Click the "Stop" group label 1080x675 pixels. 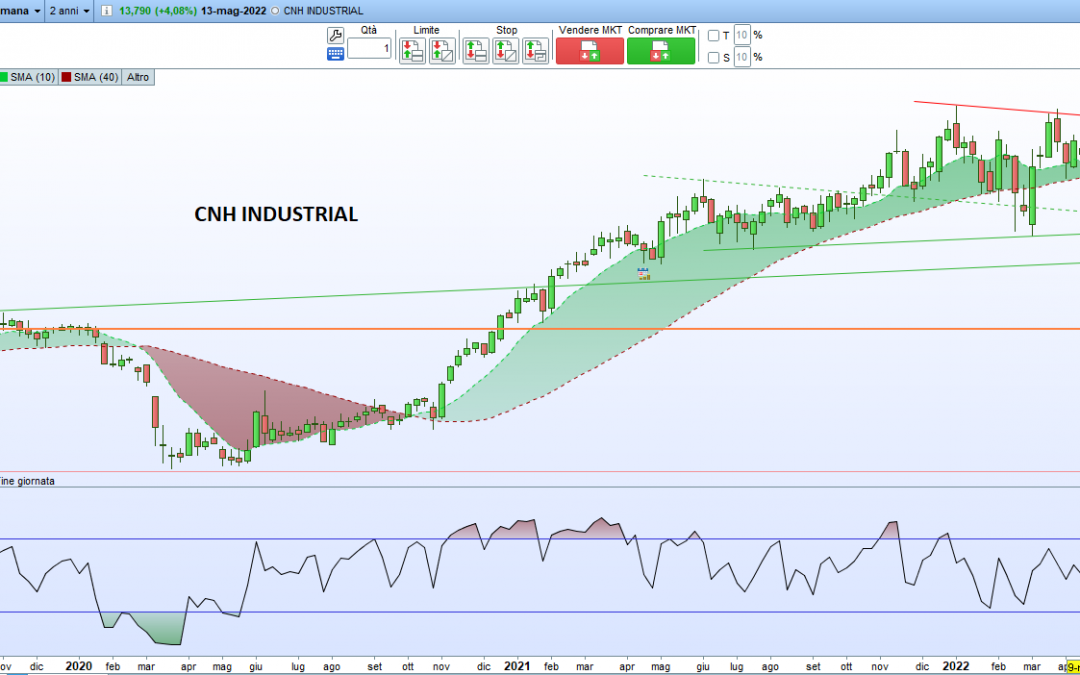point(506,30)
